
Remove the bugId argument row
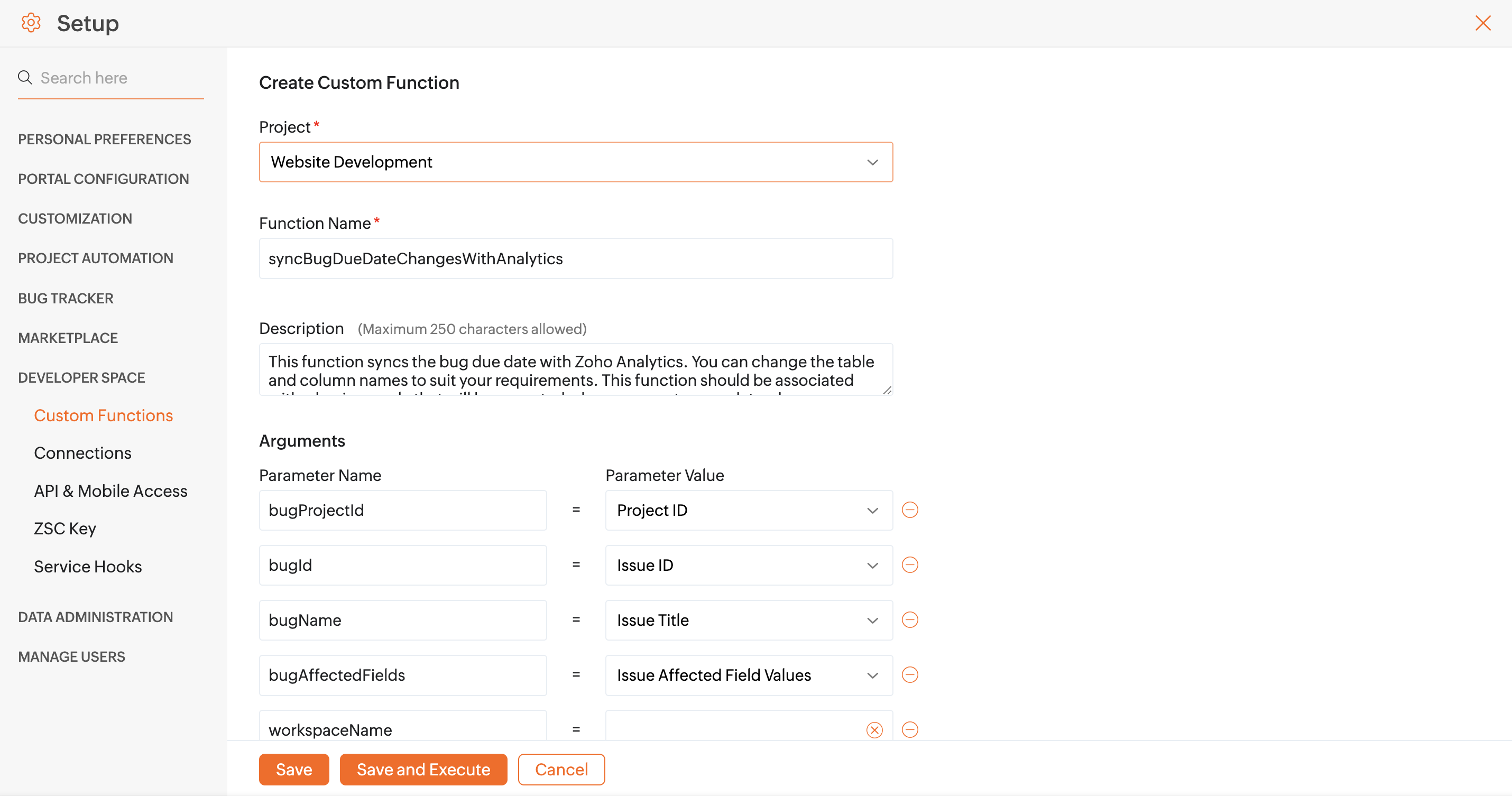click(x=910, y=564)
